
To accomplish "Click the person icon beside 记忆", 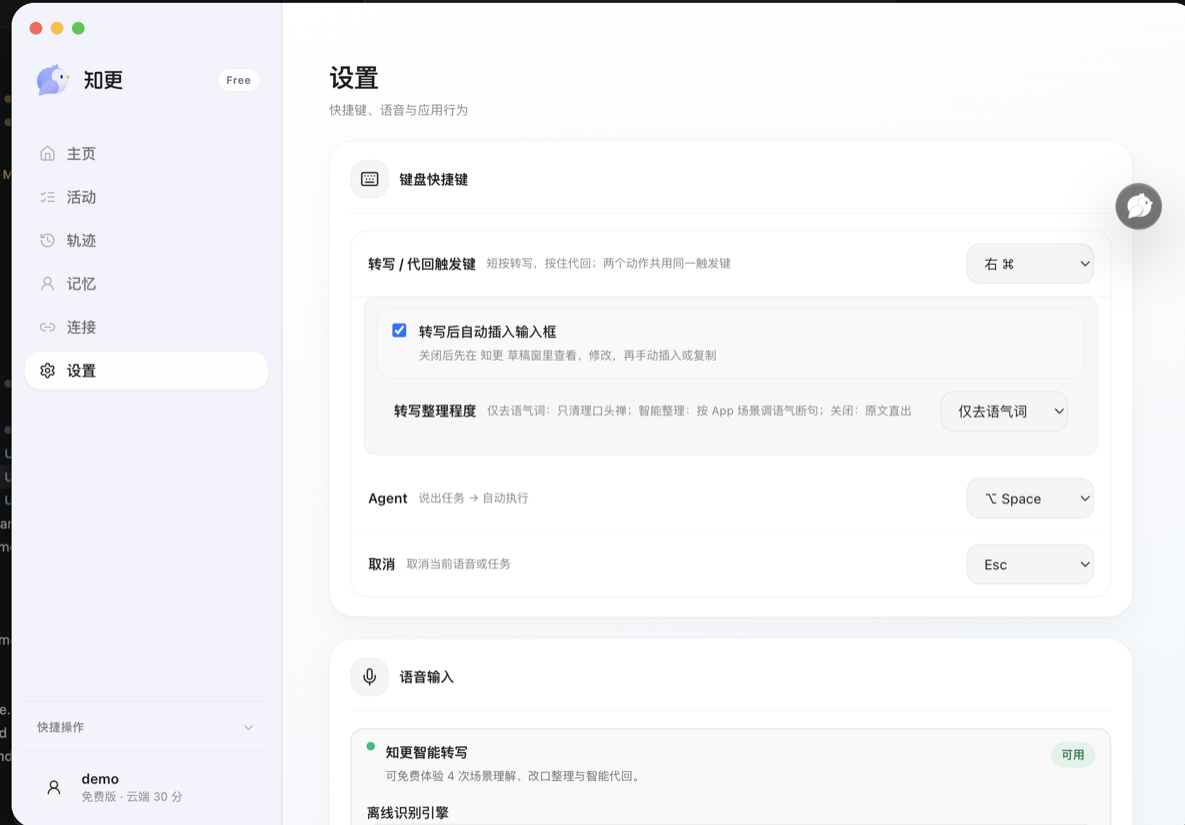I will coord(48,284).
